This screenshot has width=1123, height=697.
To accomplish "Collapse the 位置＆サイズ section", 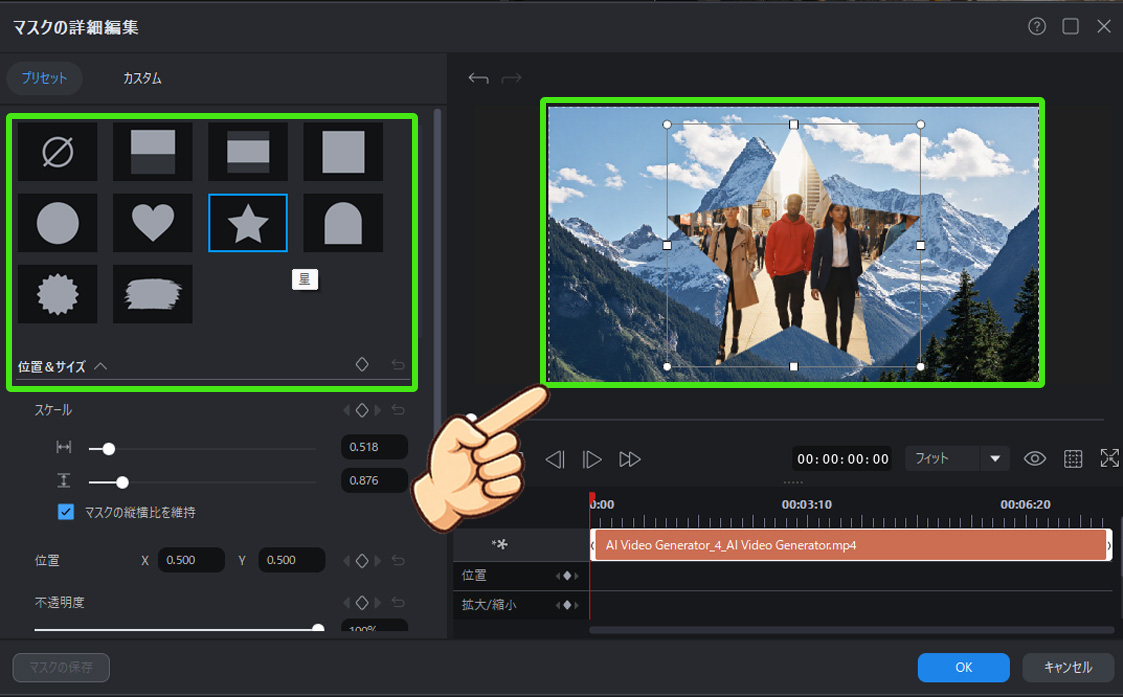I will click(x=100, y=366).
